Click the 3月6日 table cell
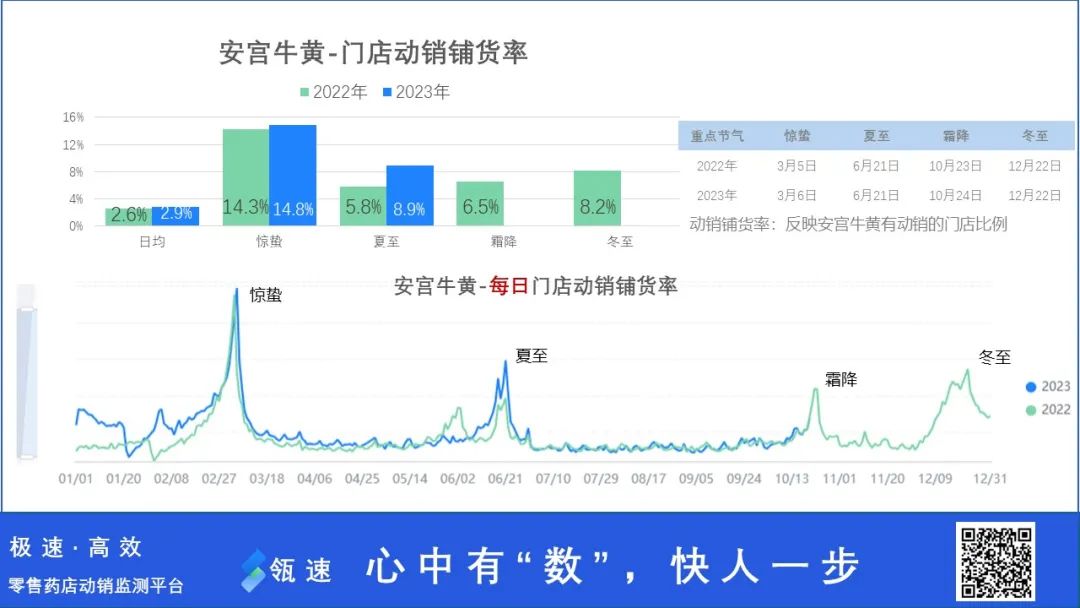Viewport: 1080px width, 608px height. [797, 196]
